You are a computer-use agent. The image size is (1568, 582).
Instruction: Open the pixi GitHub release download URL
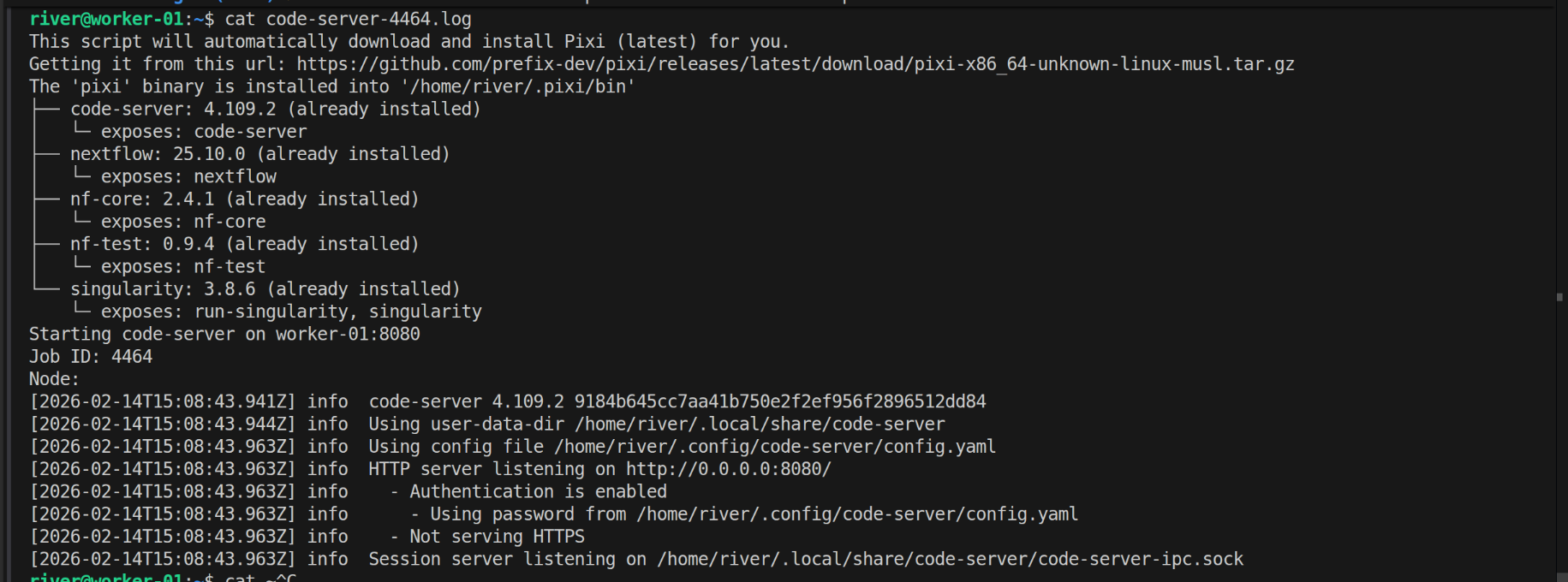(x=795, y=64)
